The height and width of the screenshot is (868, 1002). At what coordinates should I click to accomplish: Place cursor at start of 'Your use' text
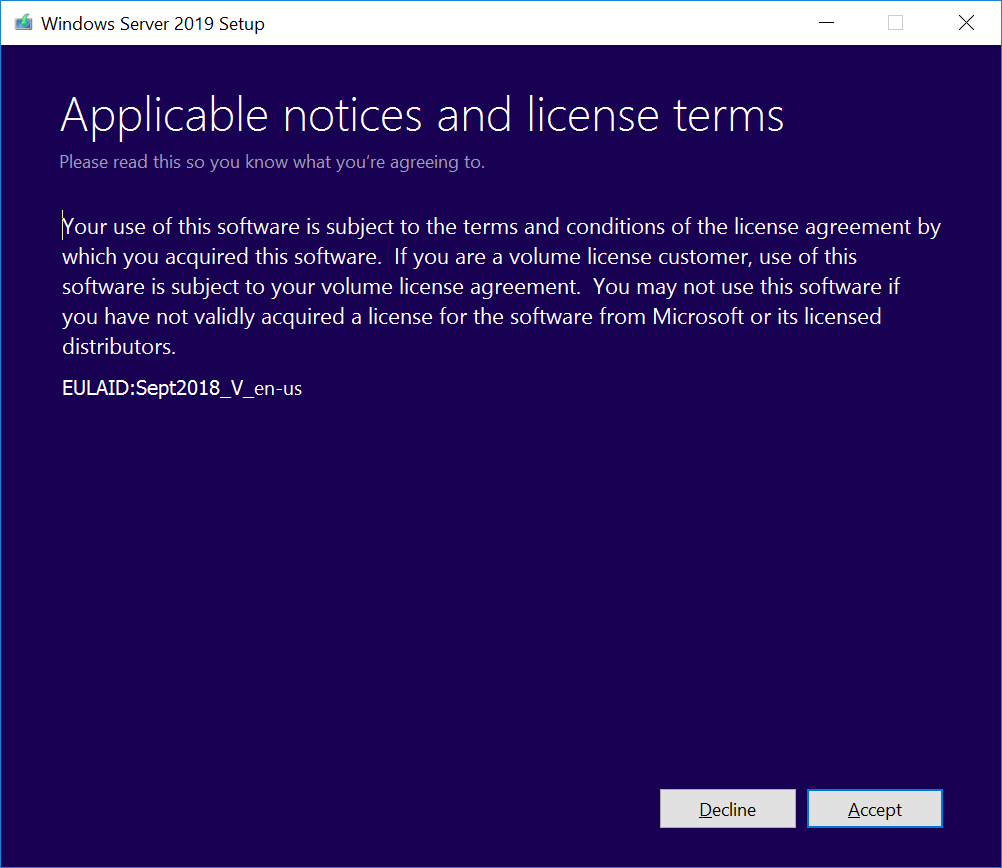[x=64, y=227]
